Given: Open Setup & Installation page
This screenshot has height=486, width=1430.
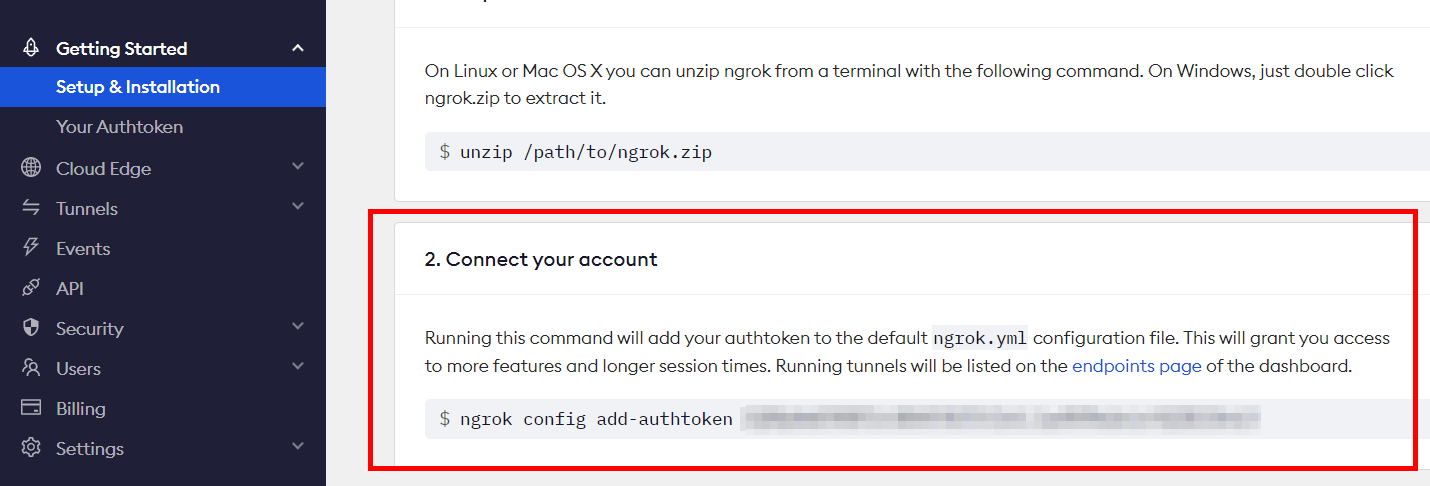Looking at the screenshot, I should 138,87.
